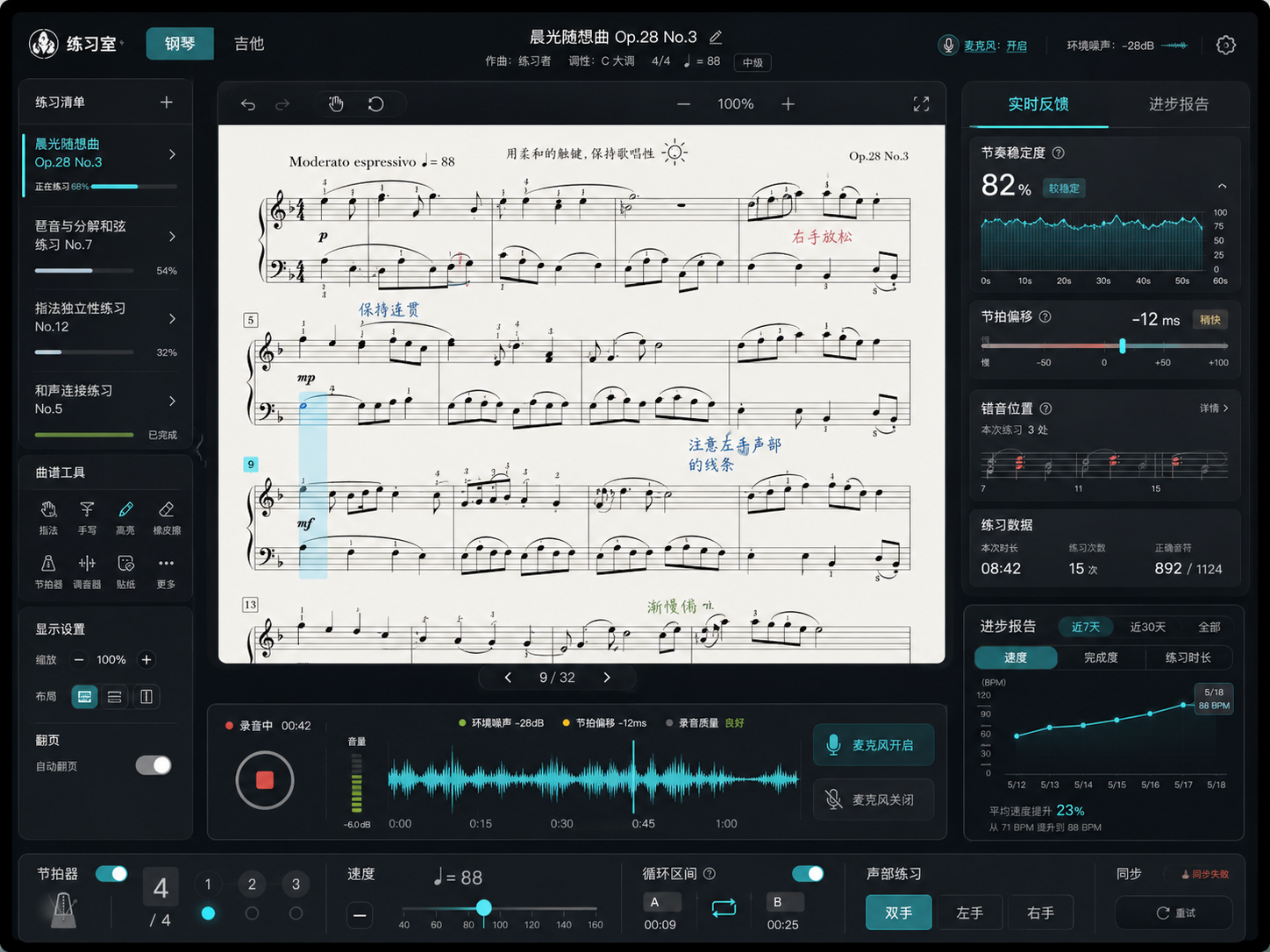Go to next page of score

coord(607,678)
